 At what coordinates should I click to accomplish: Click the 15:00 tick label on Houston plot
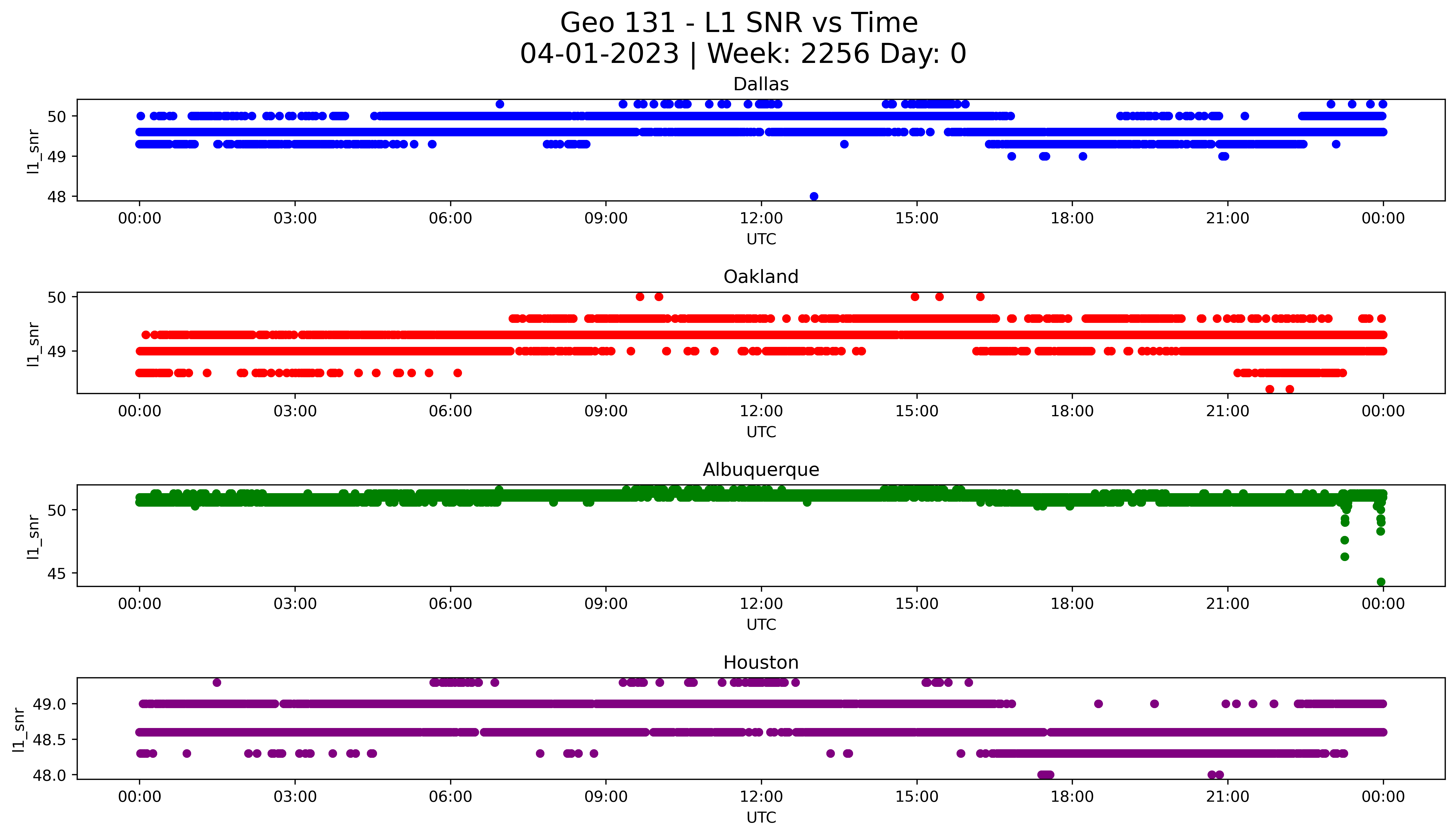[x=917, y=797]
